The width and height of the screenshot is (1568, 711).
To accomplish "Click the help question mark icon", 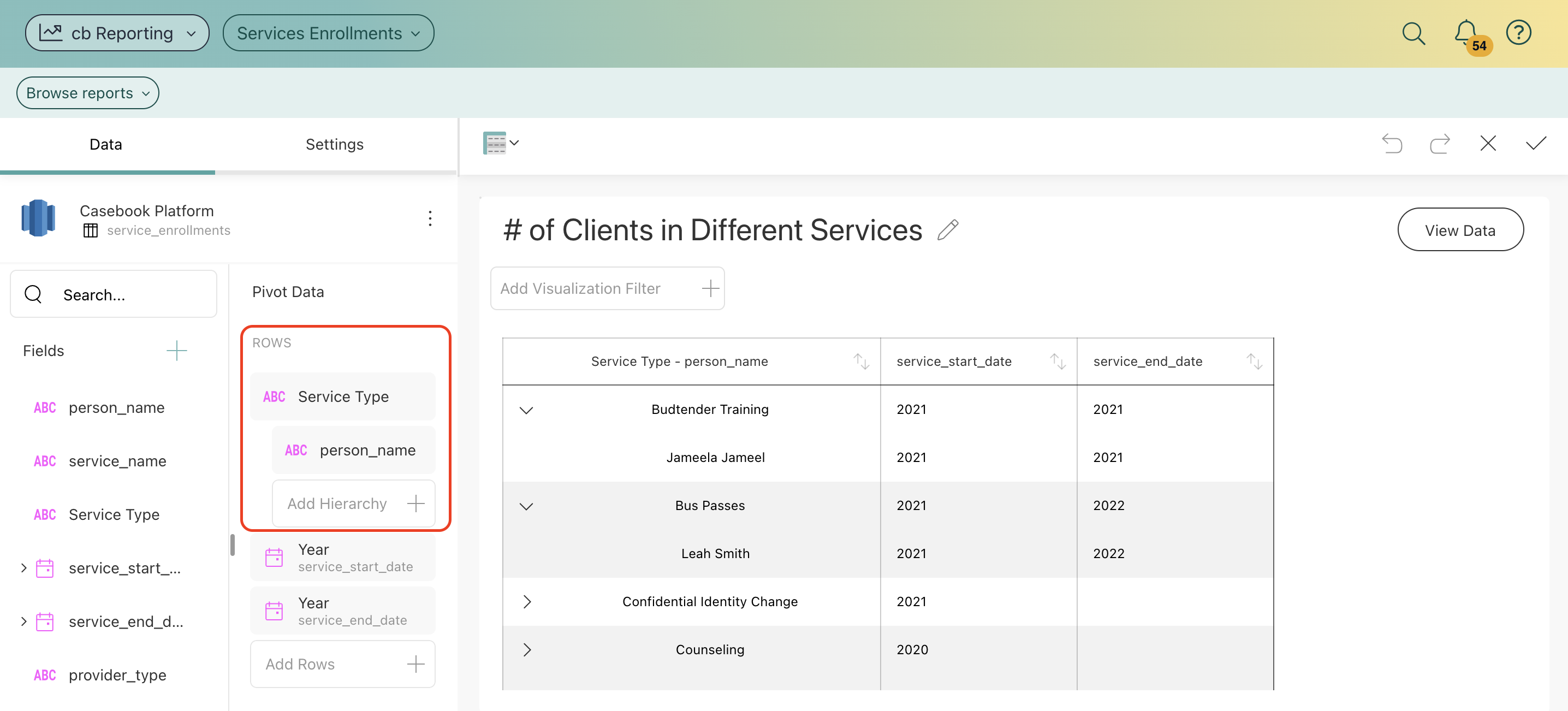I will [x=1518, y=33].
